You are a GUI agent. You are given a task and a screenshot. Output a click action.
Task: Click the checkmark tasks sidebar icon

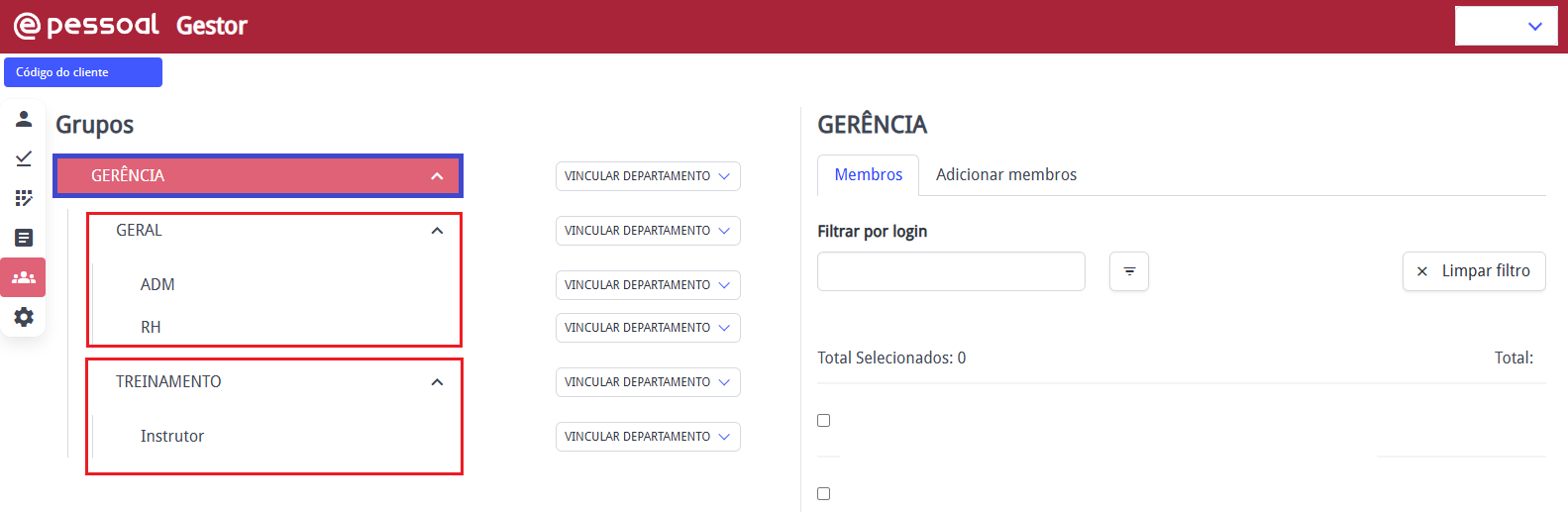pos(24,158)
